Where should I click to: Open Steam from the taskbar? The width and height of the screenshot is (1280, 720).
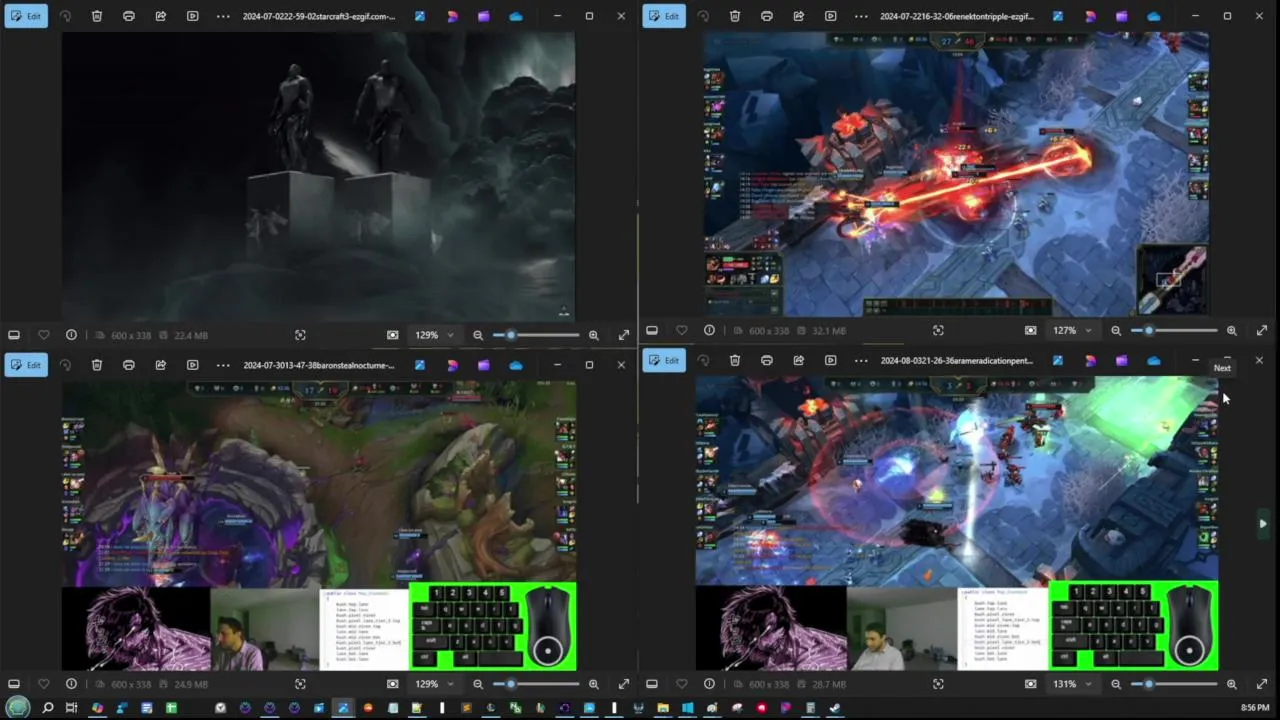click(834, 708)
